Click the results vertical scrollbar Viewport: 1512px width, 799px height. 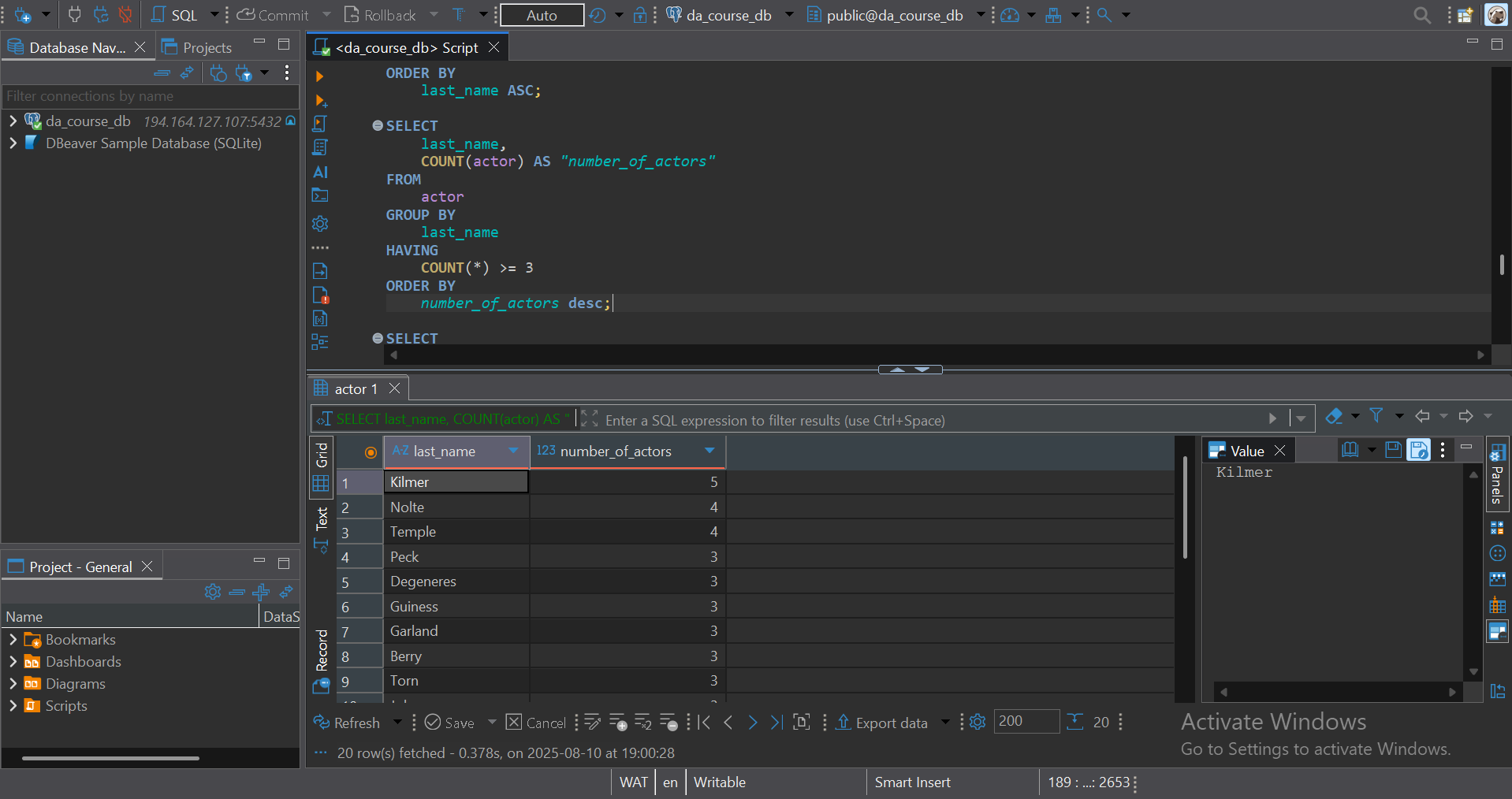(x=1185, y=508)
